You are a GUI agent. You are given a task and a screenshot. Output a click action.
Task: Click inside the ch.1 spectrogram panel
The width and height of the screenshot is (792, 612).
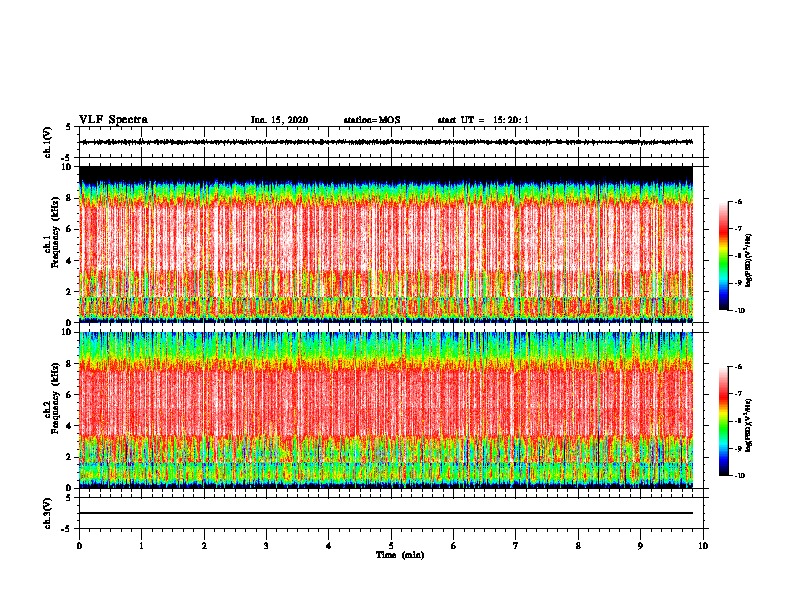[386, 244]
